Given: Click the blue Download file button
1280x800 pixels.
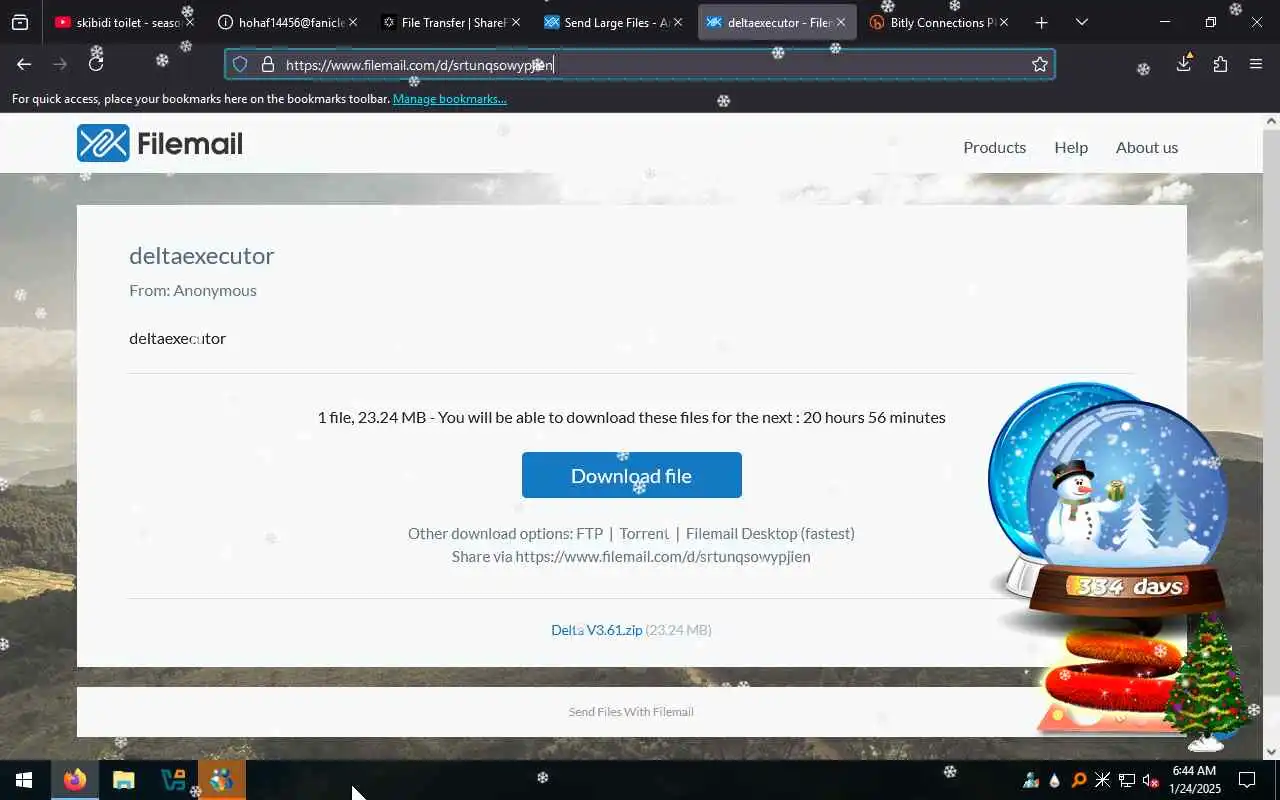Looking at the screenshot, I should click(631, 475).
